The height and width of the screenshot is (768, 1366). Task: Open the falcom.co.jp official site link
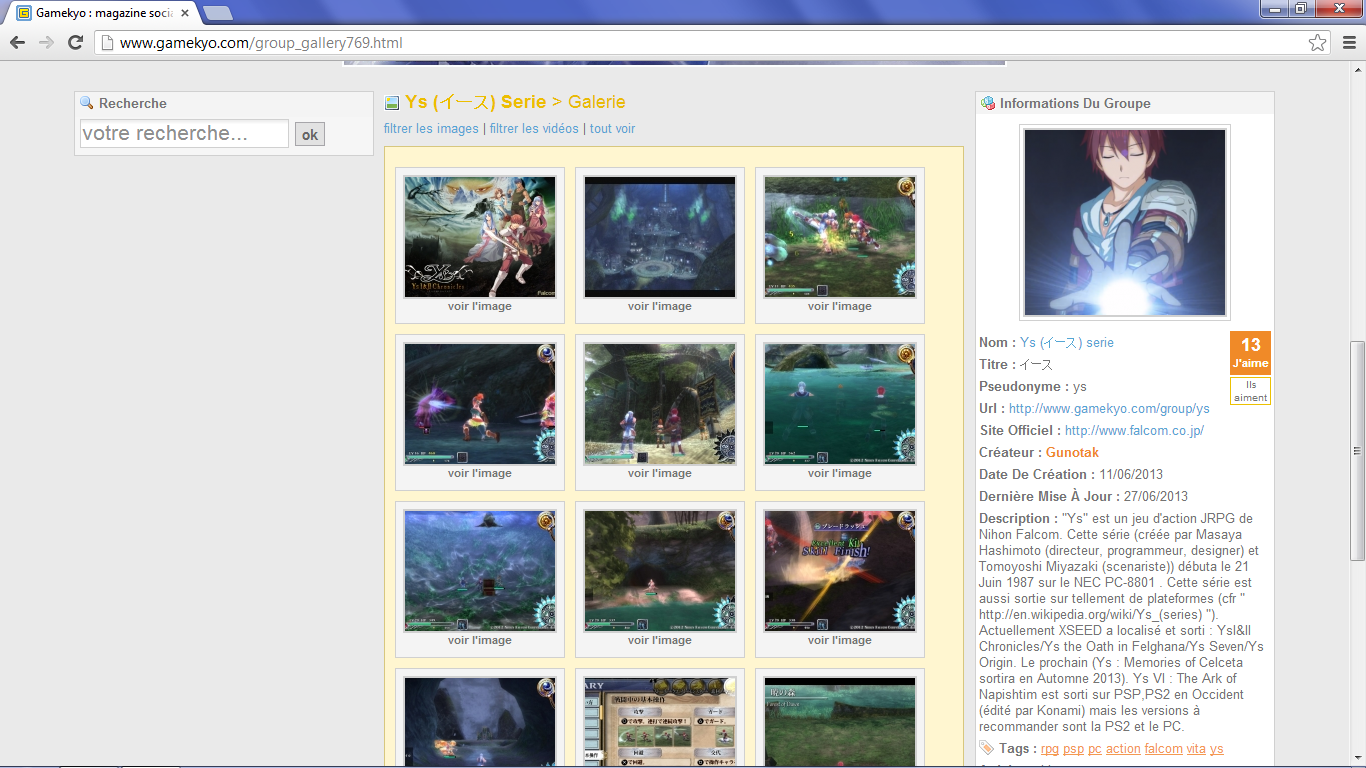click(x=1134, y=431)
